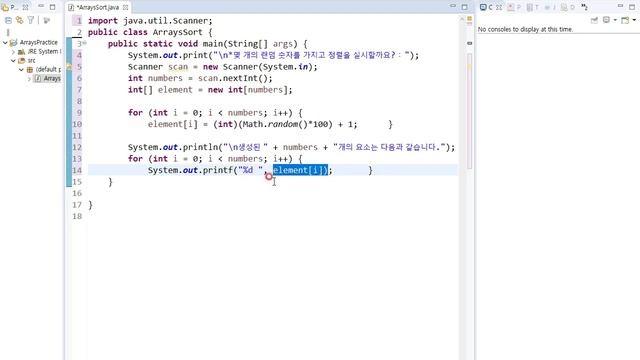This screenshot has height=360, width=640.
Task: Click the editor scroll-up arrow
Action: 462,19
